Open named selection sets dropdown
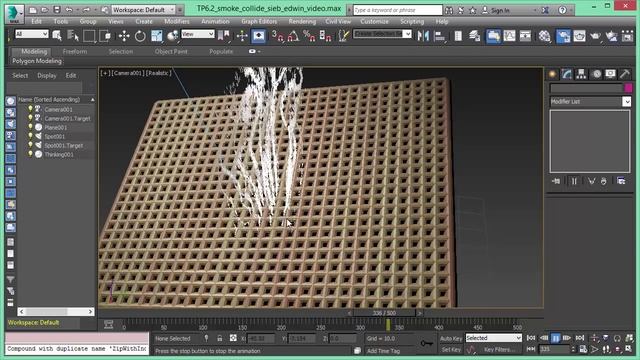Viewport: 640px width, 360px height. pos(382,34)
